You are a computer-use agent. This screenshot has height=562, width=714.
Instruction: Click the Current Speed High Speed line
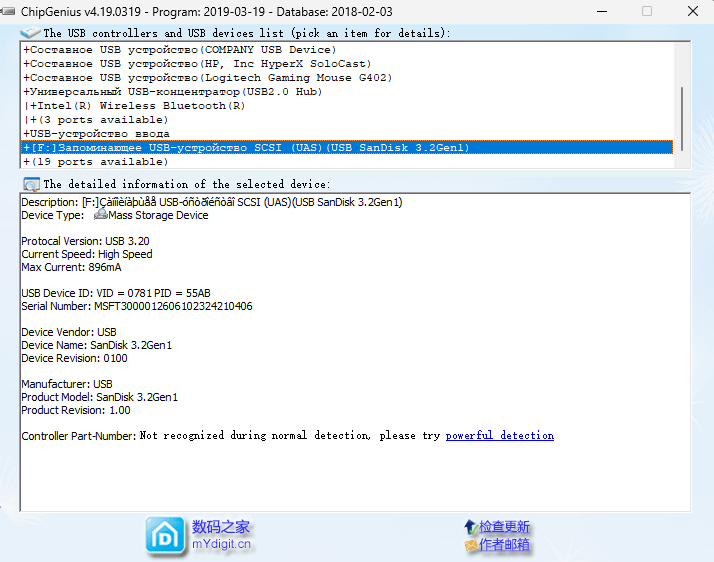(x=87, y=254)
